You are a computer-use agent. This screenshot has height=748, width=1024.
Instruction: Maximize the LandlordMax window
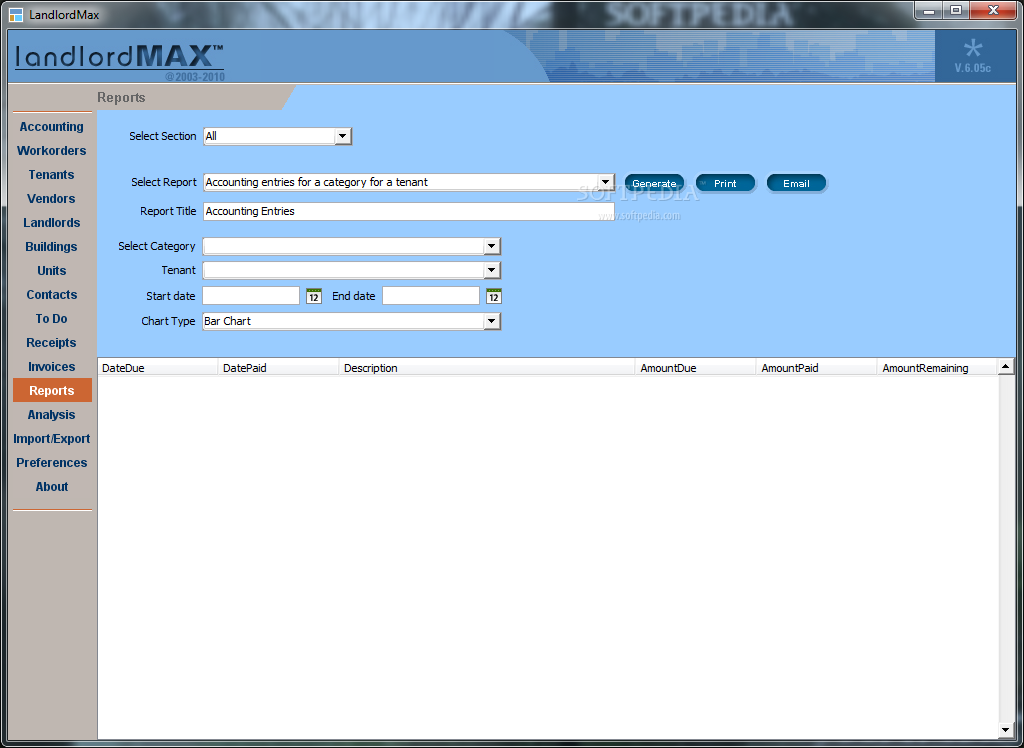tap(956, 10)
